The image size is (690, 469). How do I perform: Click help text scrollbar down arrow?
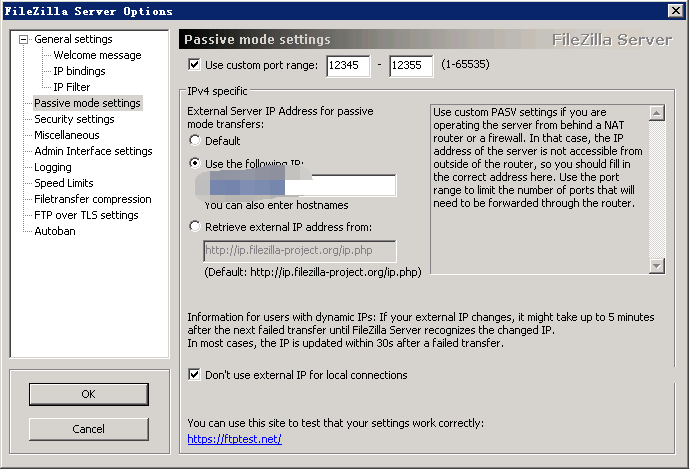click(657, 266)
